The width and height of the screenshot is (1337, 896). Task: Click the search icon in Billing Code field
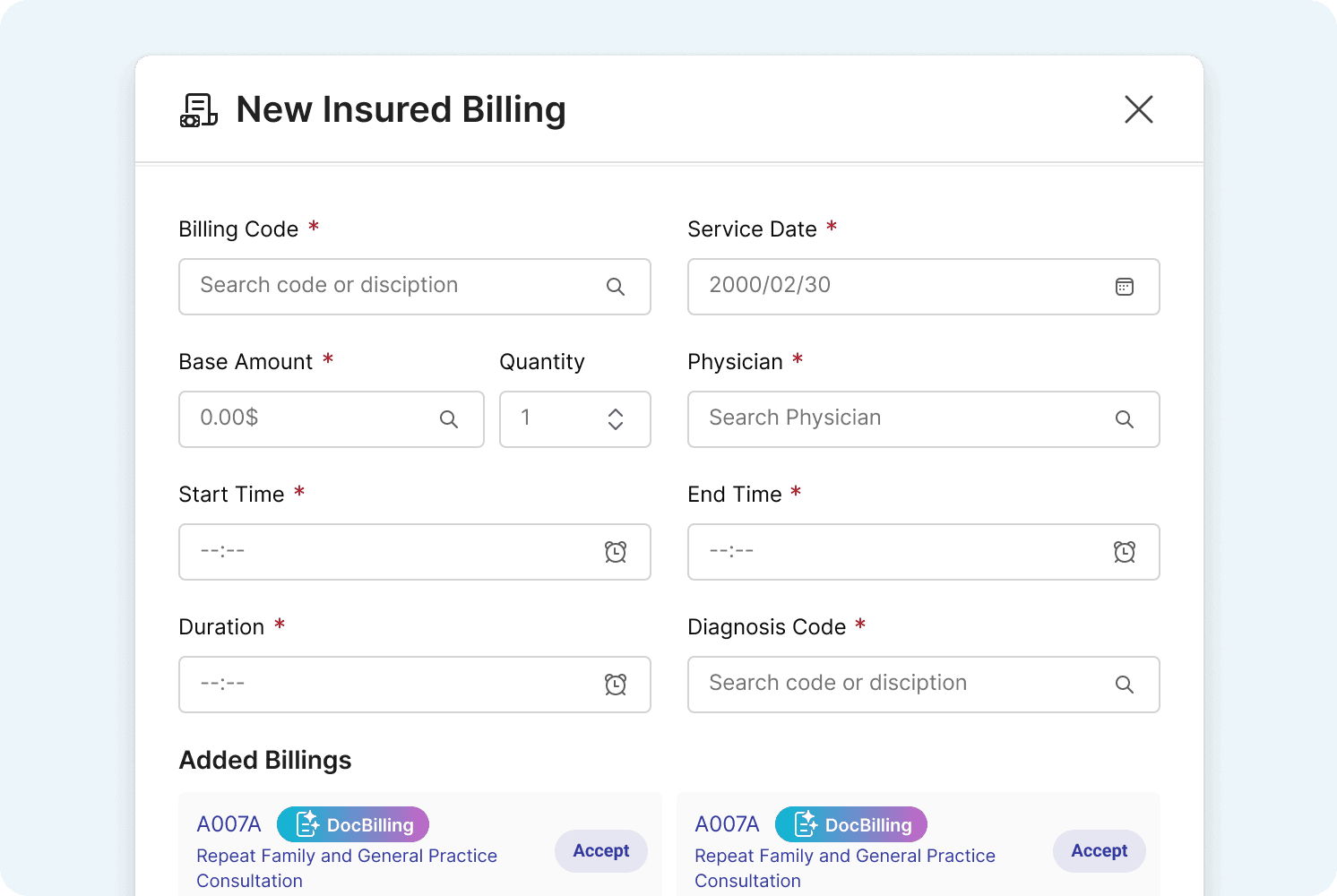tap(615, 287)
